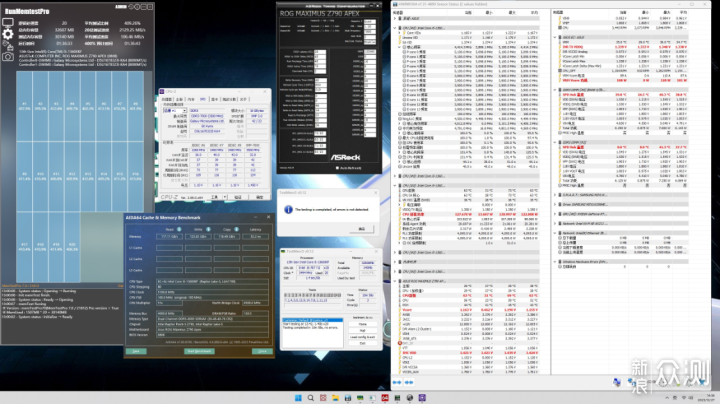Click Mail button in TestMem5 window
The width and height of the screenshot is (720, 404).
point(362,331)
